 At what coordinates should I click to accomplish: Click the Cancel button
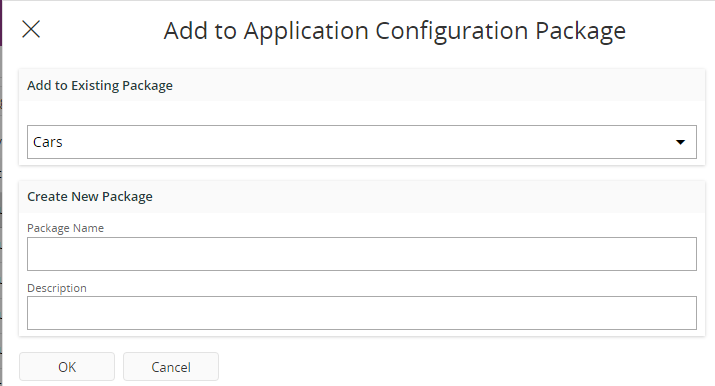click(x=171, y=367)
